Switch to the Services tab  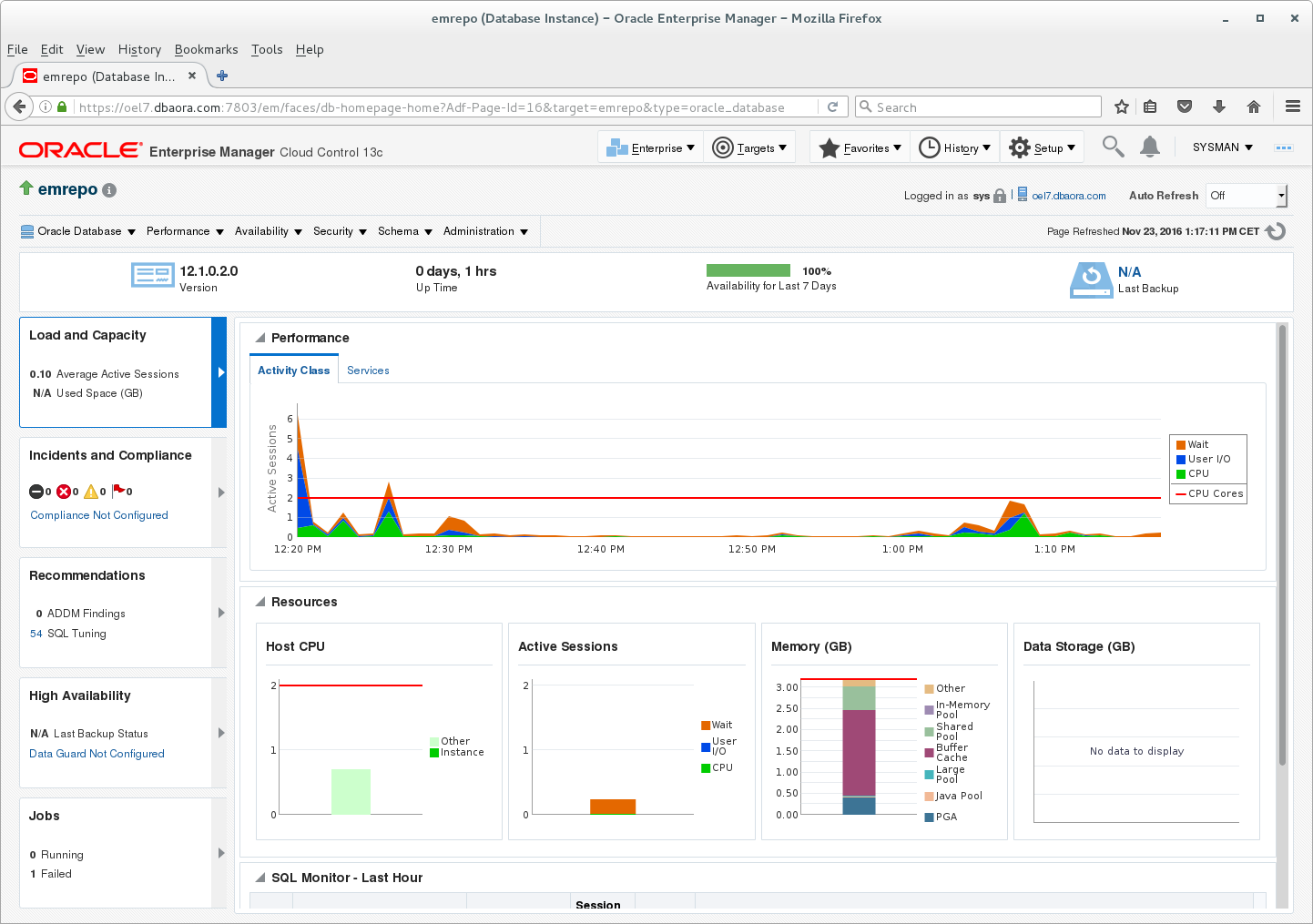[x=368, y=371]
